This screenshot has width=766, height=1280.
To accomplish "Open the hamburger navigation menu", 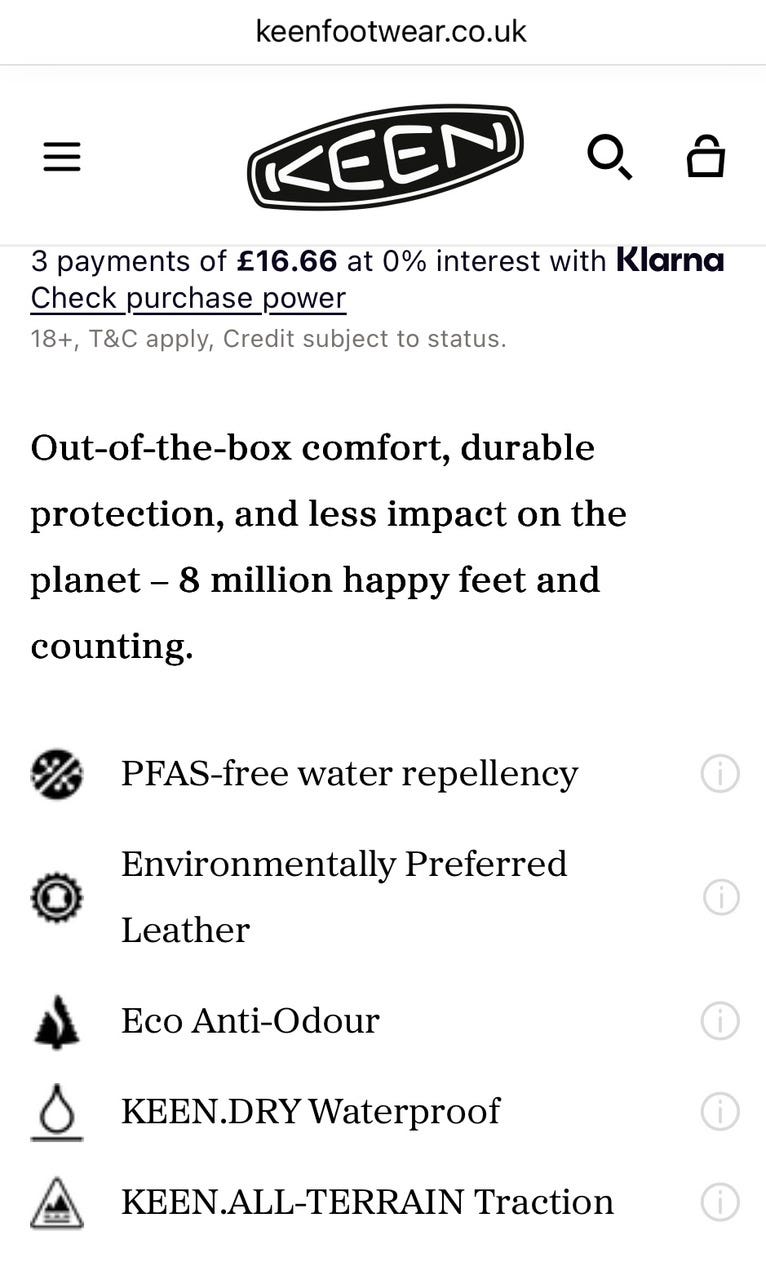I will point(62,156).
